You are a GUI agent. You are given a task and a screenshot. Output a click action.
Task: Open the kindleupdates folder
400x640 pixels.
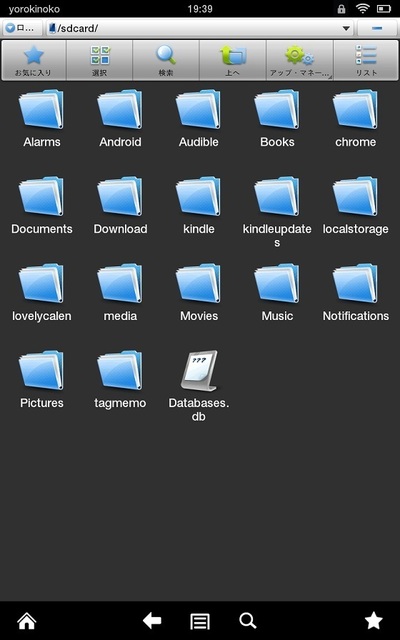(x=277, y=212)
